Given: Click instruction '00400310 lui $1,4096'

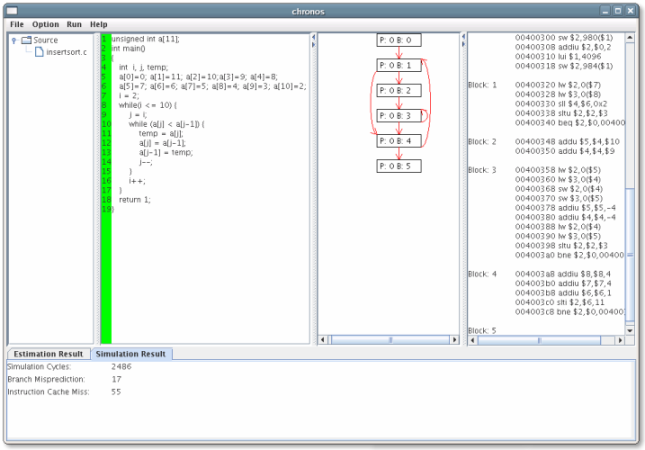Looking at the screenshot, I should click(x=558, y=57).
